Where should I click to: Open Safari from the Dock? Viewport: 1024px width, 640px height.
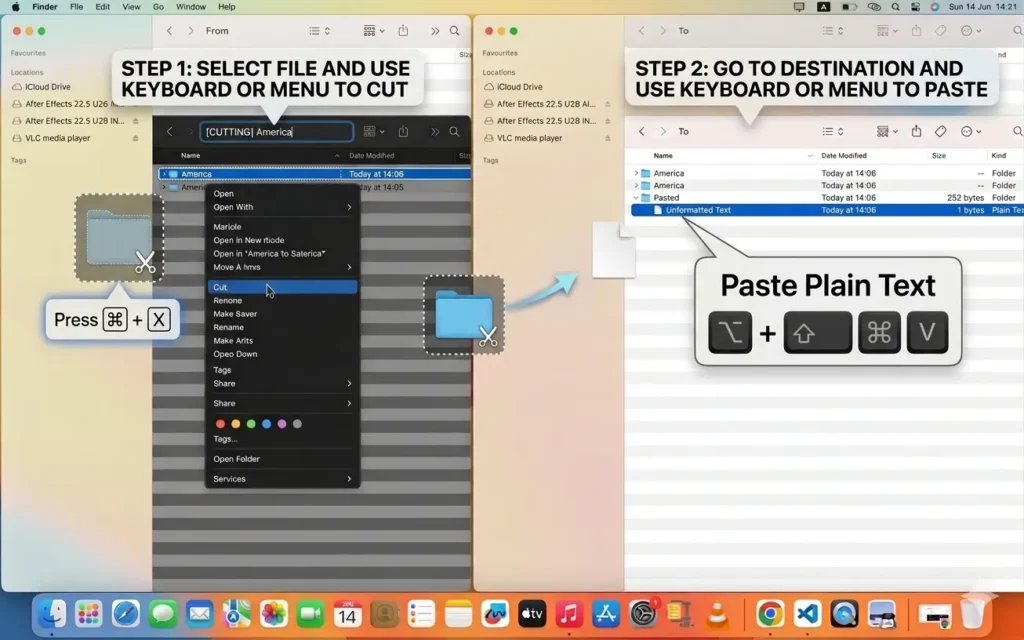(125, 614)
